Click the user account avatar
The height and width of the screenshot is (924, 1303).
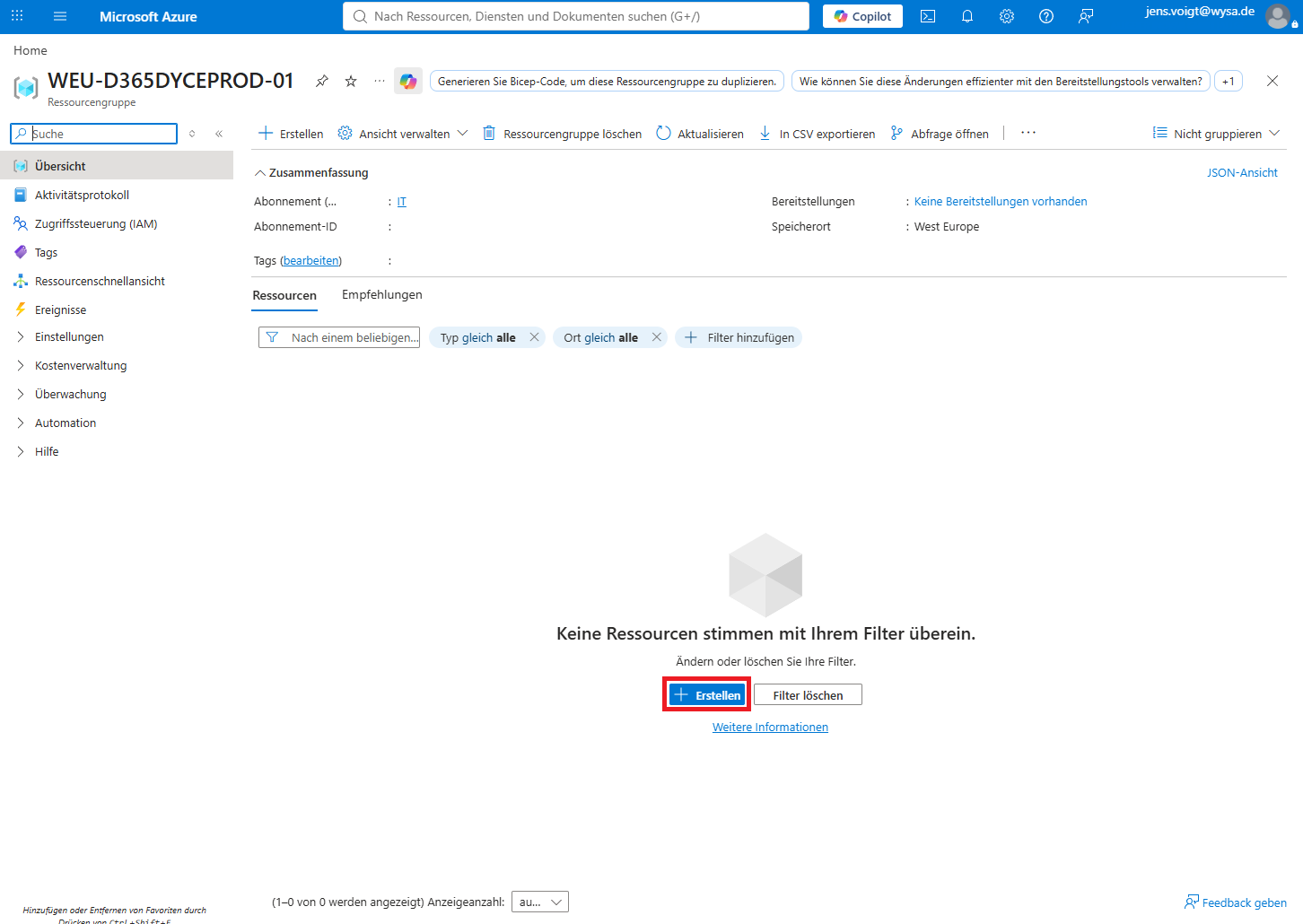[1278, 16]
